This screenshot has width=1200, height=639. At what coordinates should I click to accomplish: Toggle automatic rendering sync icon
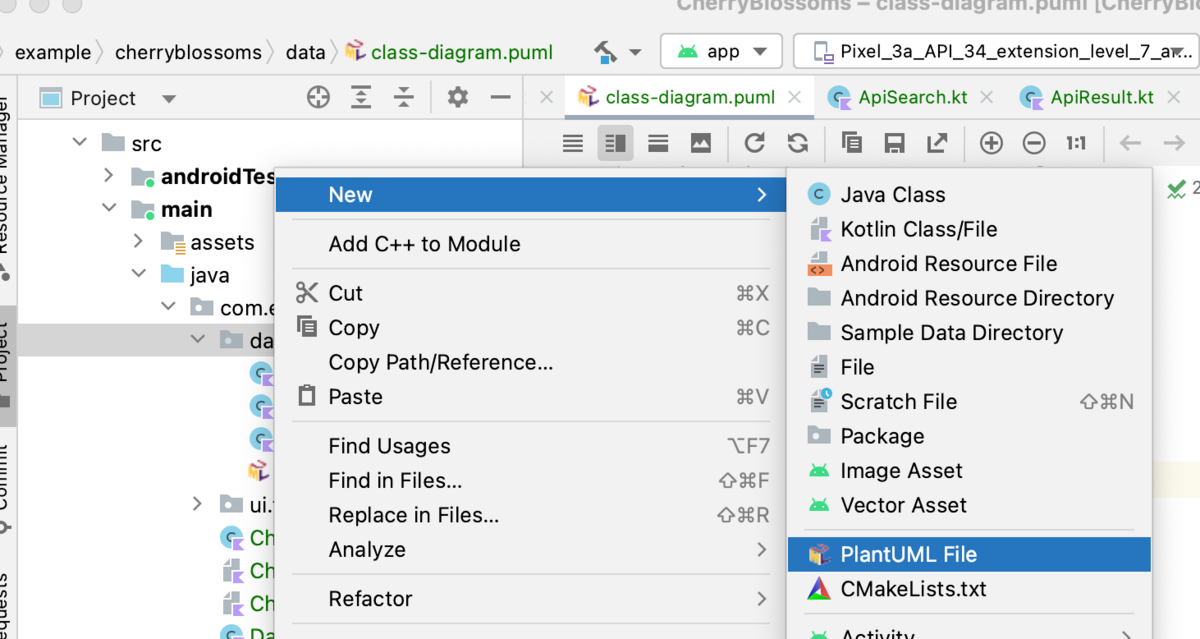click(x=798, y=143)
